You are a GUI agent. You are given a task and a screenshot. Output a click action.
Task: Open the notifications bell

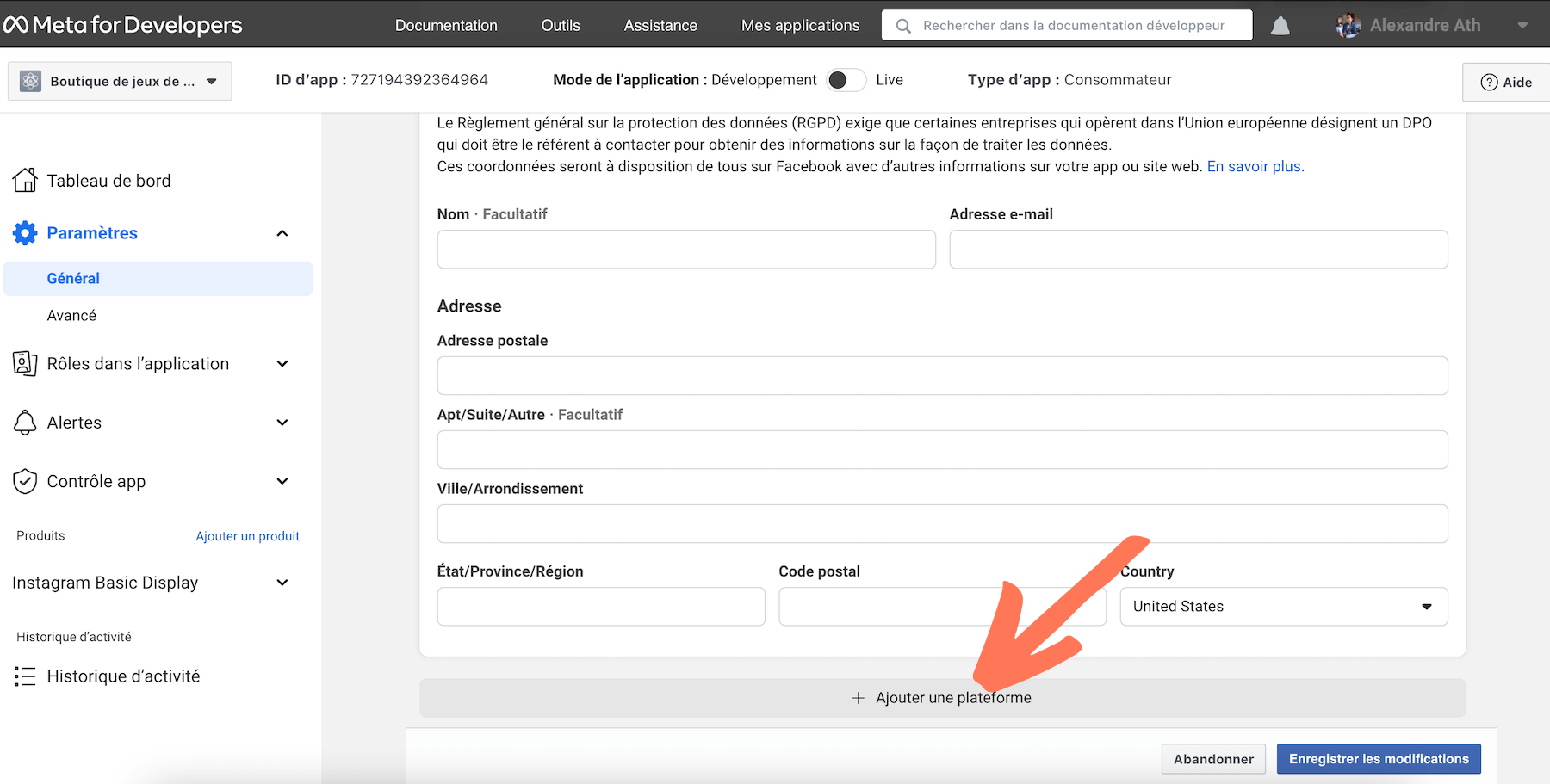(x=1280, y=26)
